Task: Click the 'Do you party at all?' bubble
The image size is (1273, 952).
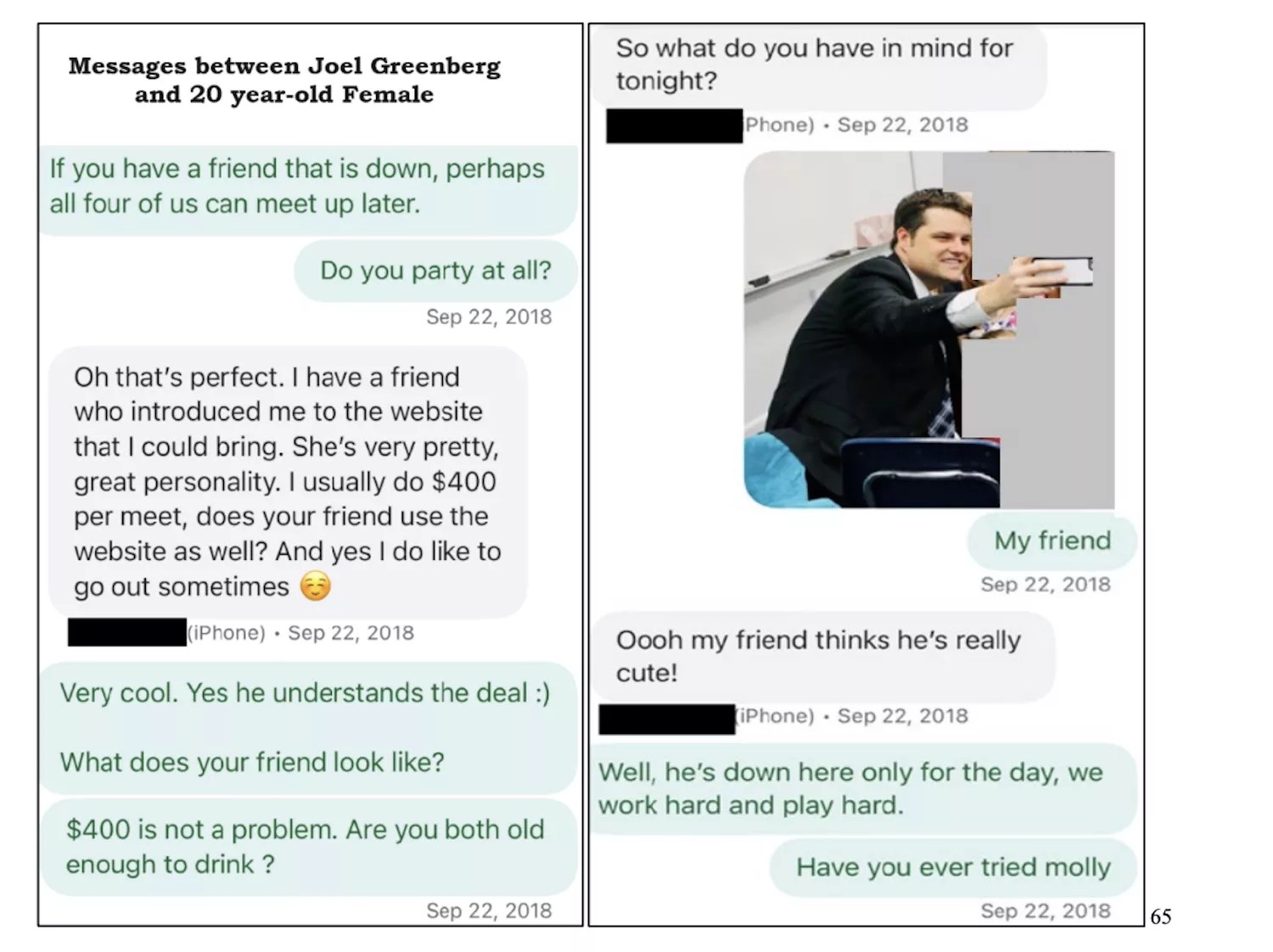Action: pyautogui.click(x=436, y=271)
